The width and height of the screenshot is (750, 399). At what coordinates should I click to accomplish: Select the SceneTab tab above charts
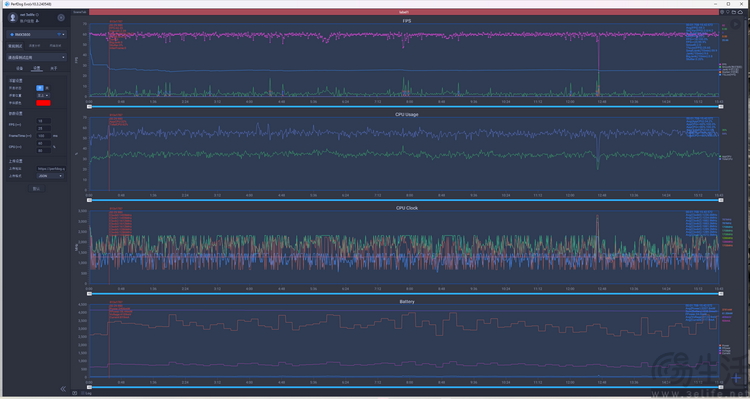click(80, 12)
